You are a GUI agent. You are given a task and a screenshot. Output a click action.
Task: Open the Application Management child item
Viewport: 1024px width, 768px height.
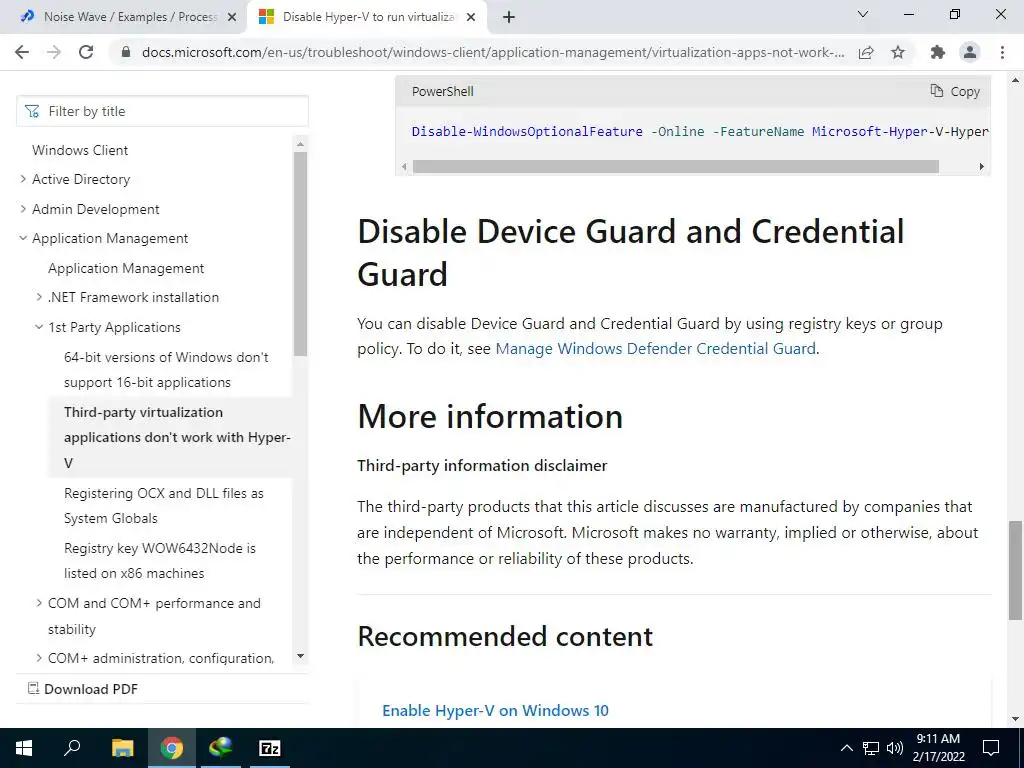point(126,268)
